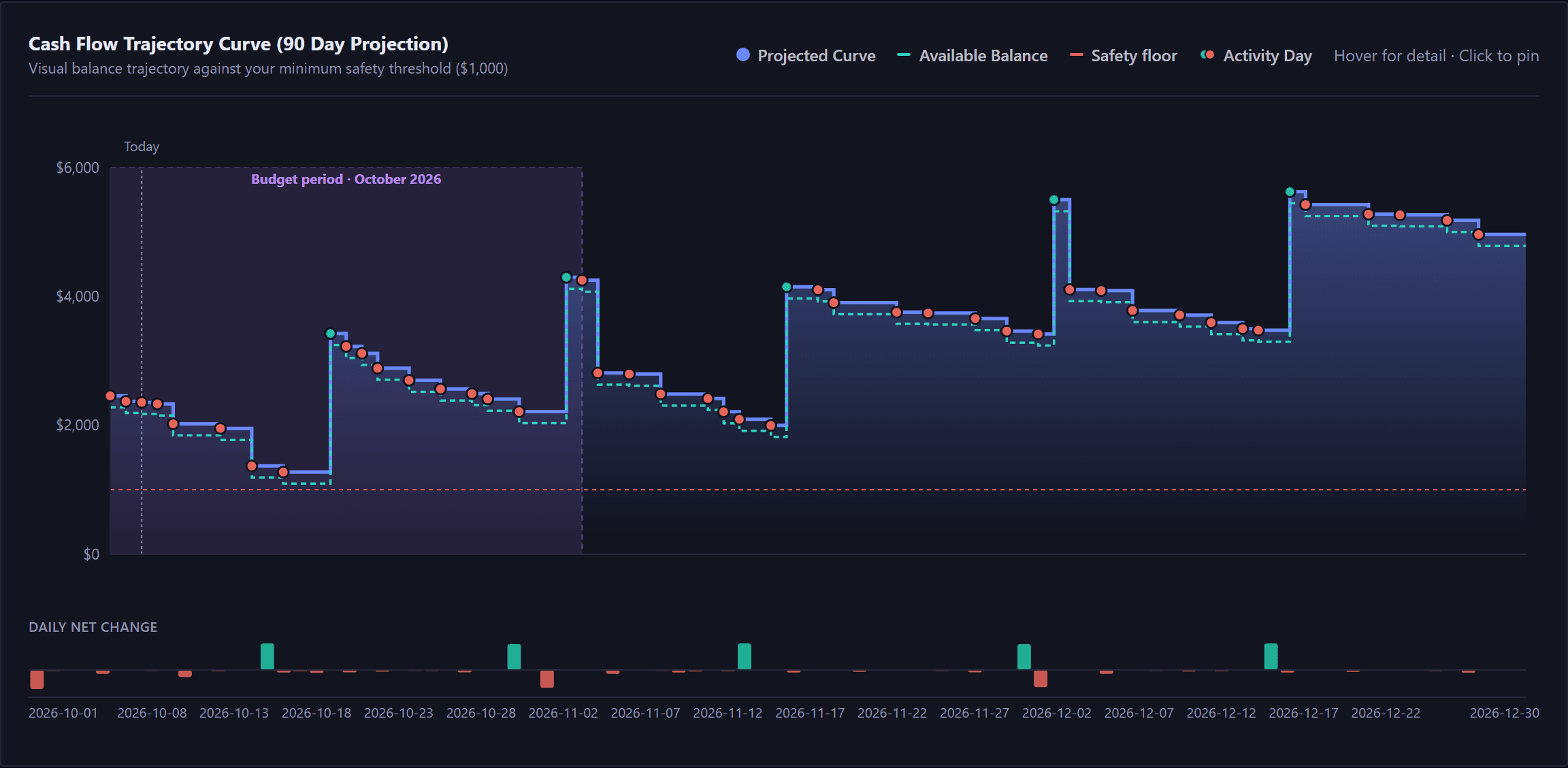Click the red bar just right of the fourth green bar
1568x768 pixels.
1041,678
